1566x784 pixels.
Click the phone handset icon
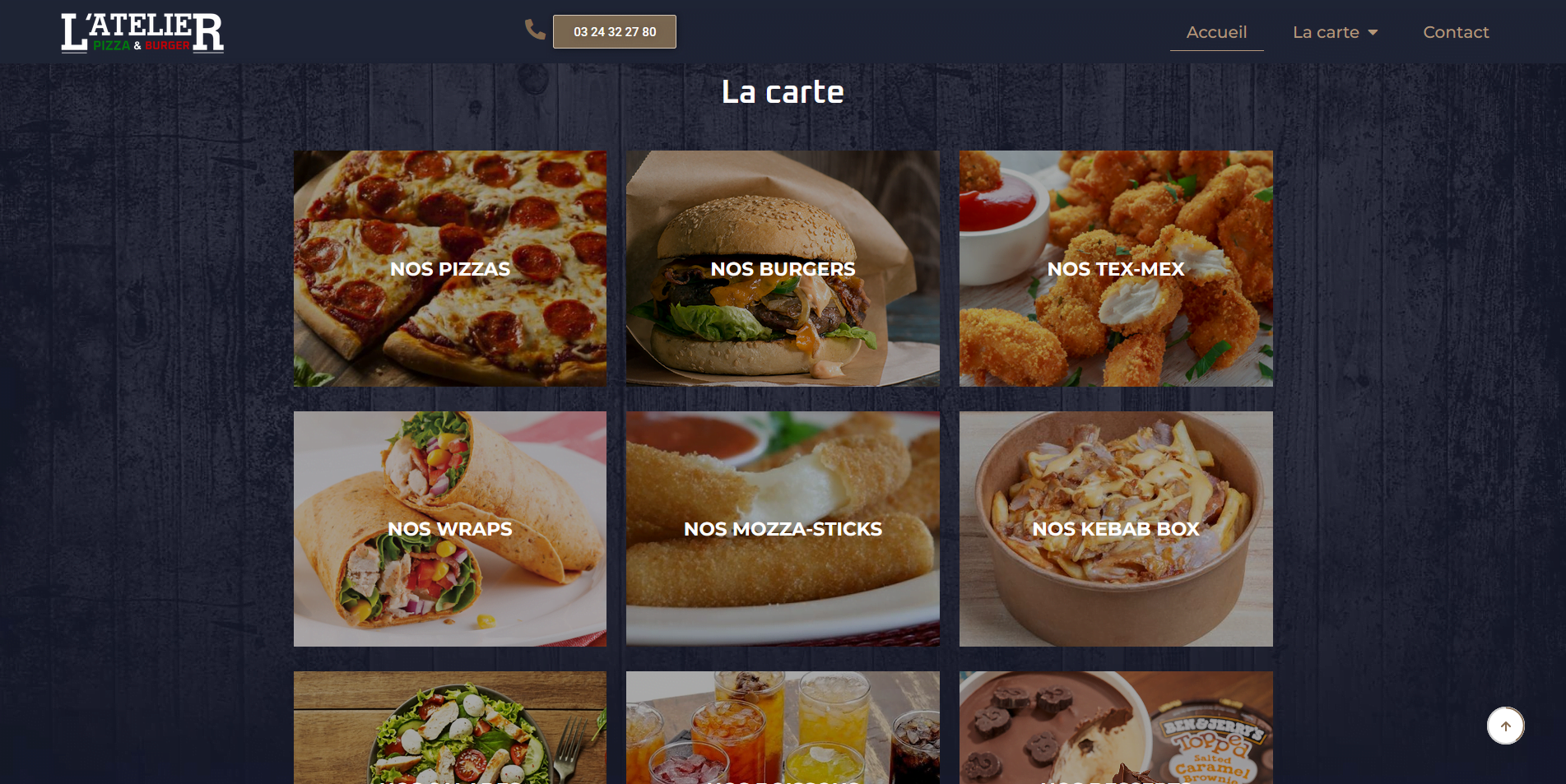pos(535,30)
